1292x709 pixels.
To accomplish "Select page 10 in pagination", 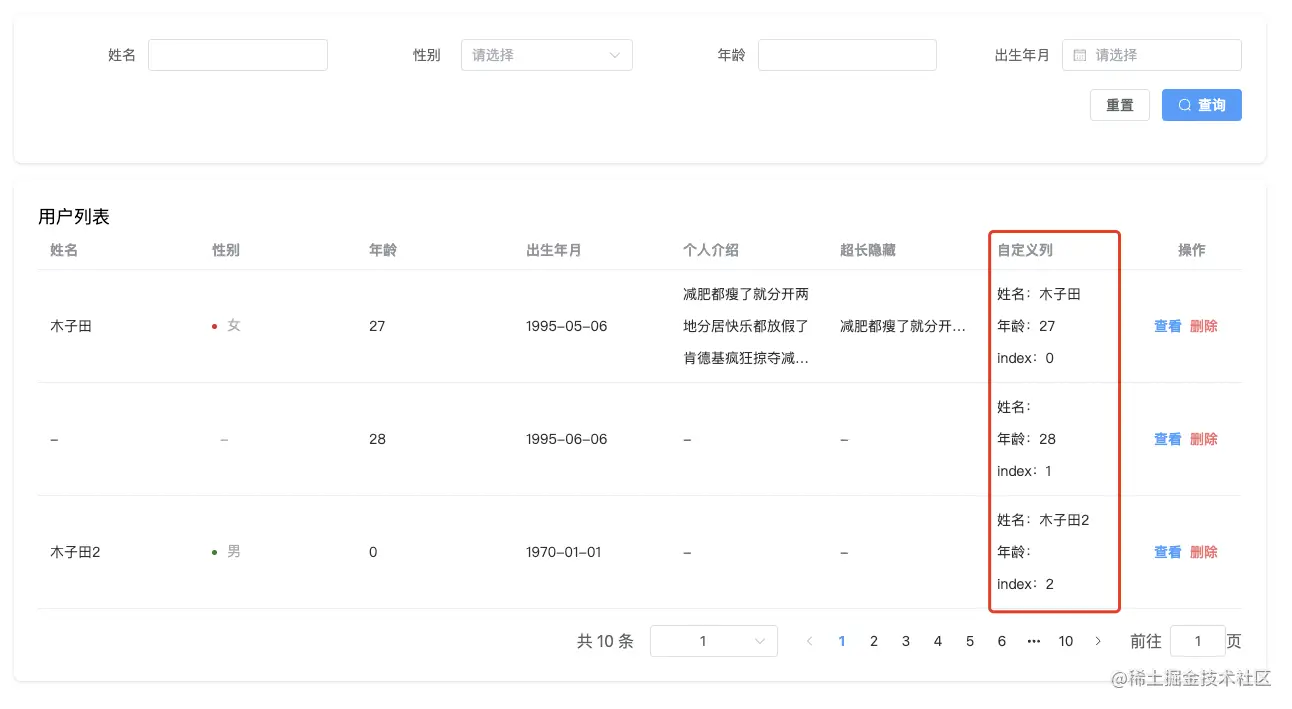I will (1065, 641).
